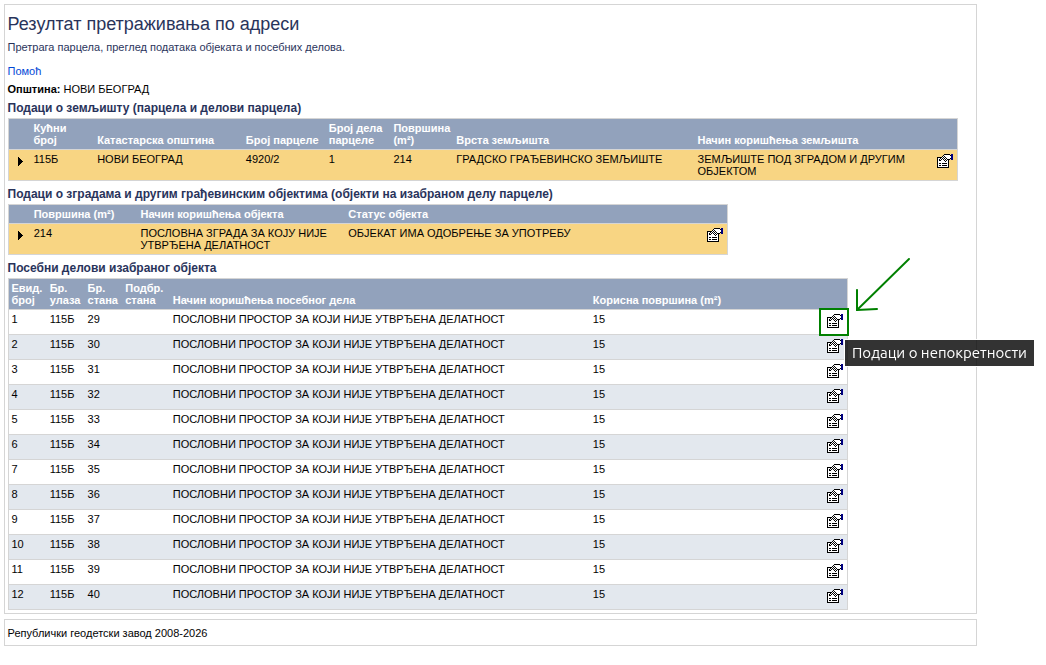Open property details for parcel 4920/2
Image resolution: width=1046 pixels, height=665 pixels.
pyautogui.click(x=944, y=161)
